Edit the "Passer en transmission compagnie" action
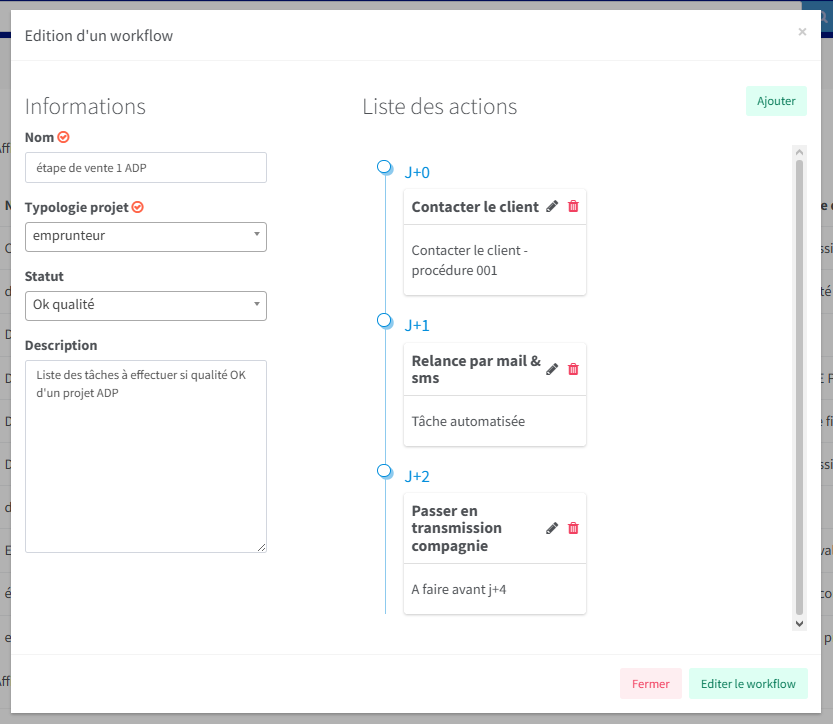 point(551,528)
